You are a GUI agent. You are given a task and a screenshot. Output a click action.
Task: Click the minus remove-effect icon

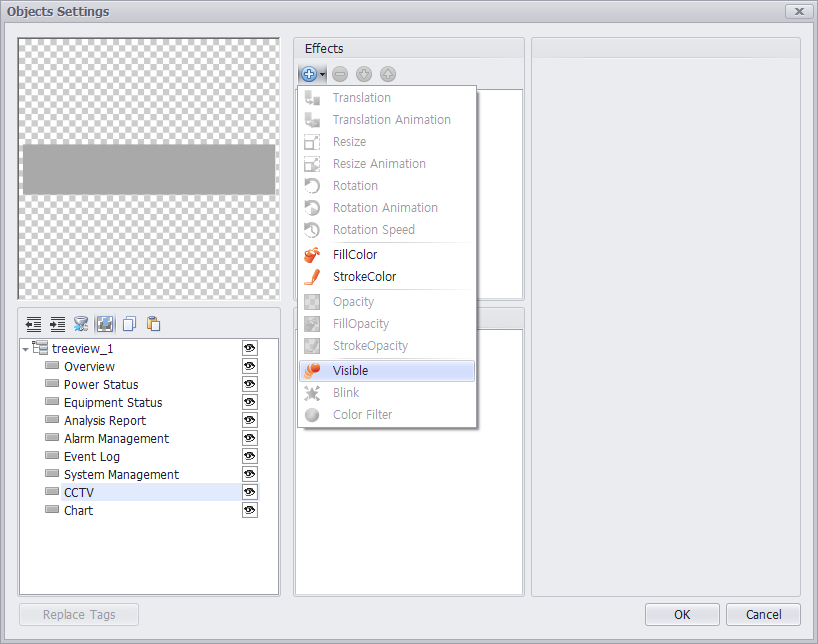point(340,74)
